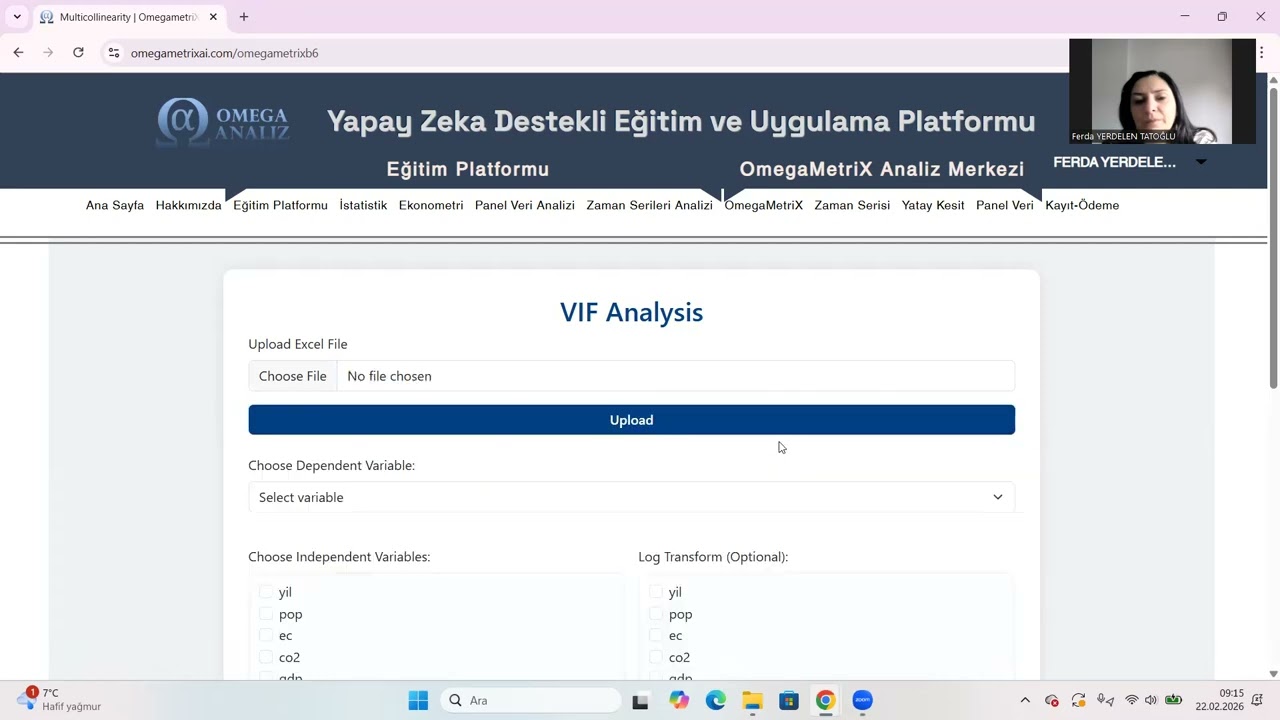Viewport: 1280px width, 720px height.
Task: Show hidden system tray icons
Action: pos(1025,700)
